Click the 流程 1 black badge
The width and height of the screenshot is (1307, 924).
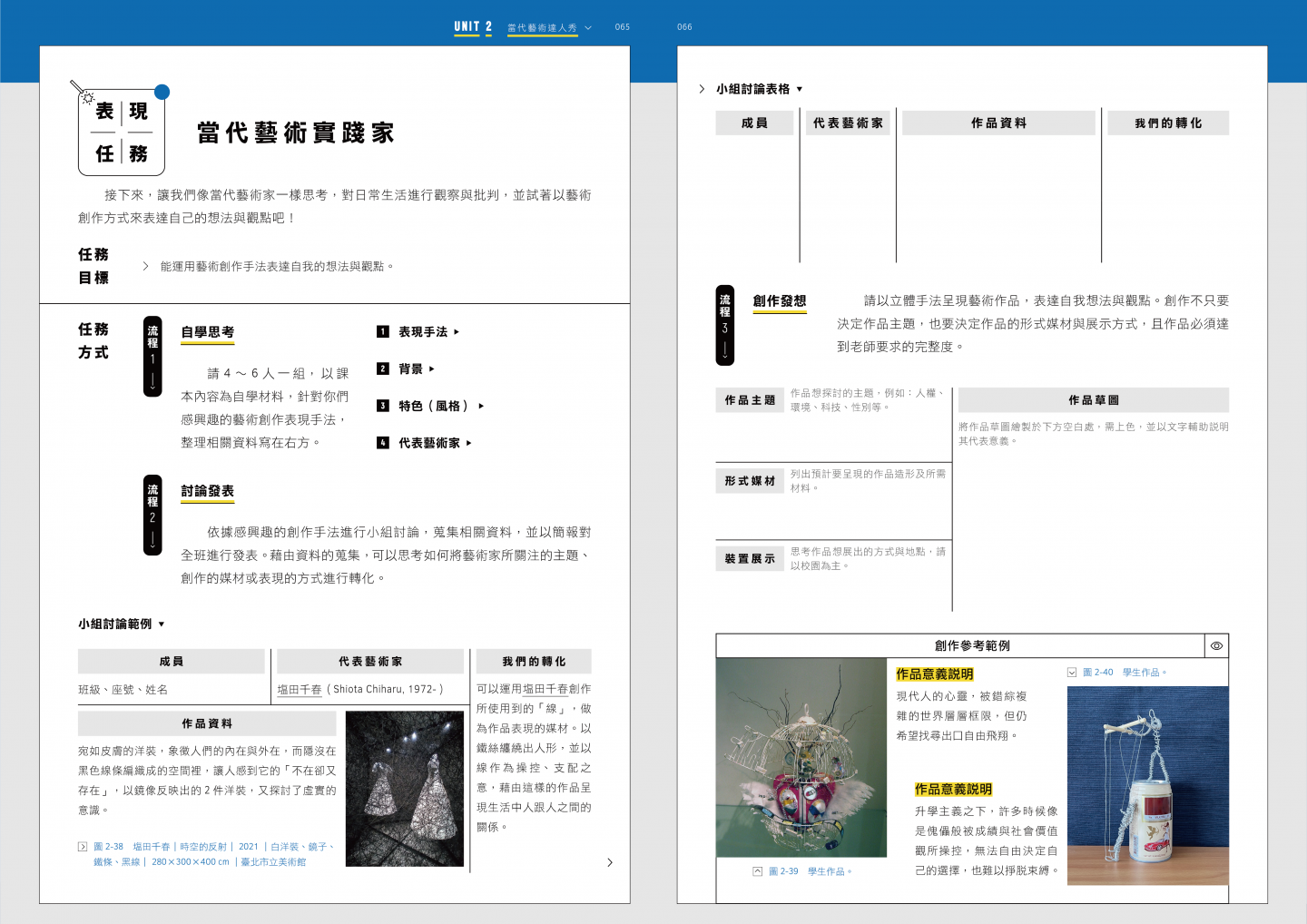click(152, 356)
